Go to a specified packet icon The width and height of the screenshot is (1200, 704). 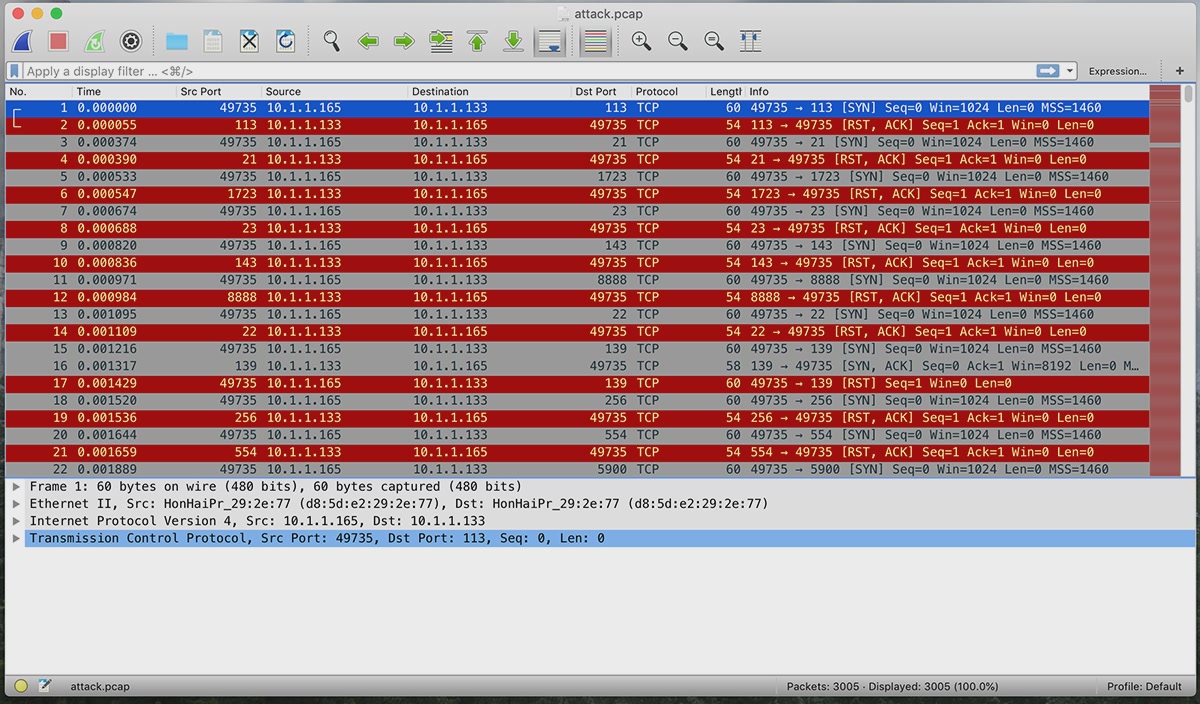[x=441, y=41]
